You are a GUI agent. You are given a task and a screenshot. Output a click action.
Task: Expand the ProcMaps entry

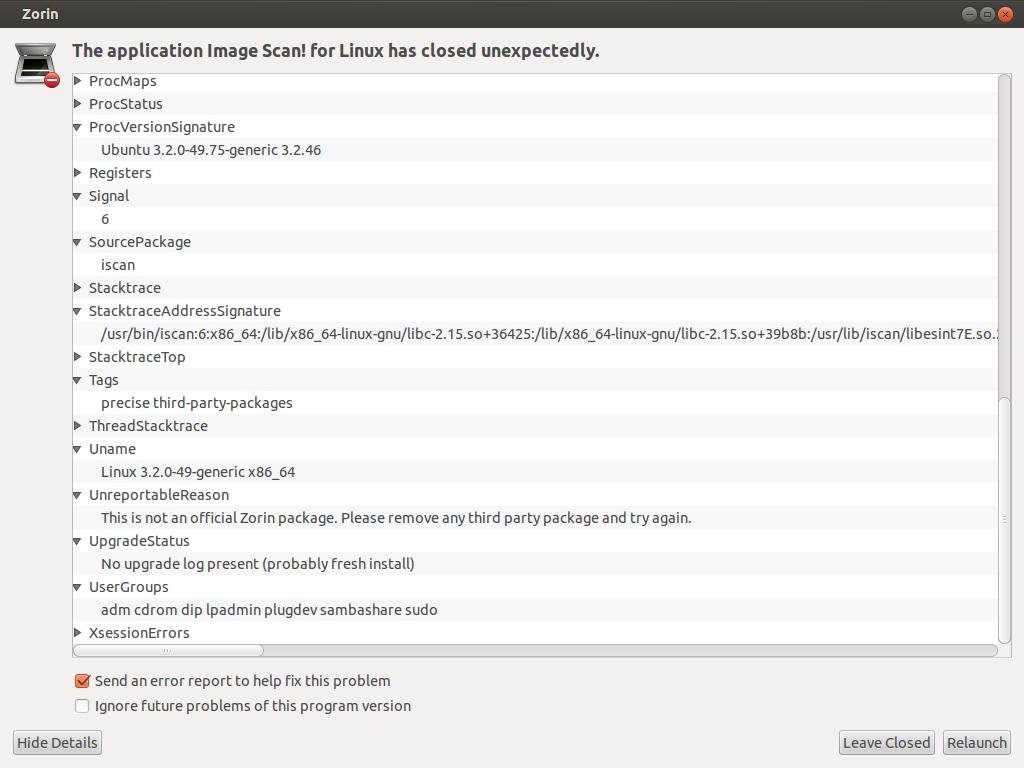79,81
